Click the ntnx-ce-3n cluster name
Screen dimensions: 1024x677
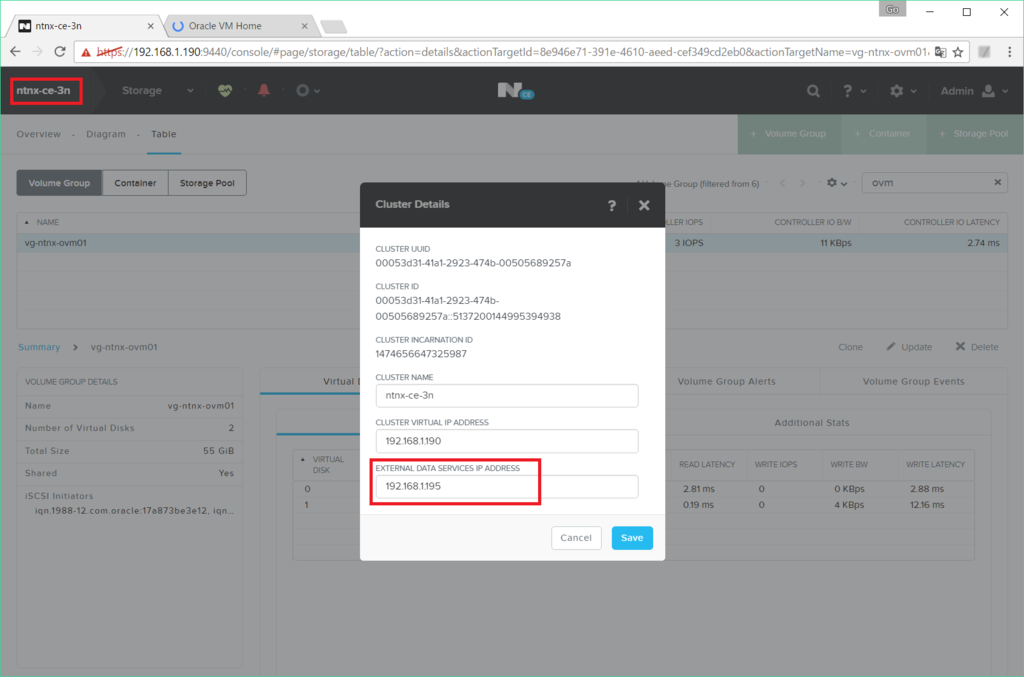[x=44, y=91]
